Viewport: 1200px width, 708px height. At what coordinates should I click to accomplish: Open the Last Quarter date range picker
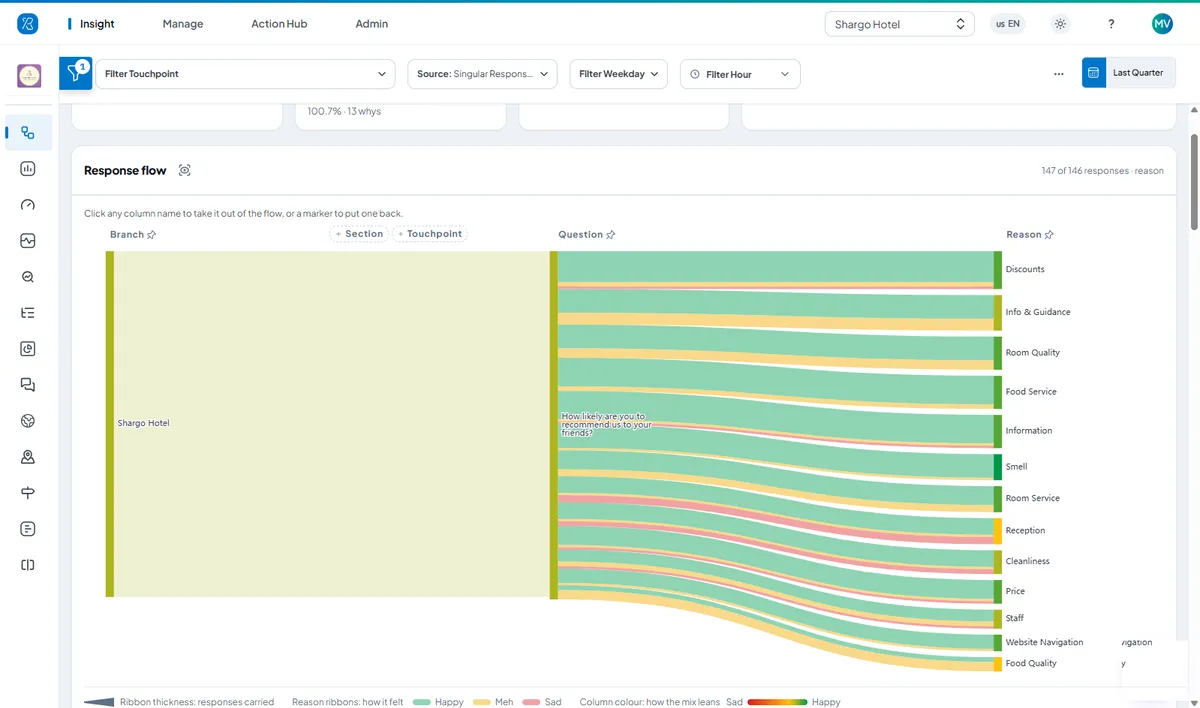1129,73
